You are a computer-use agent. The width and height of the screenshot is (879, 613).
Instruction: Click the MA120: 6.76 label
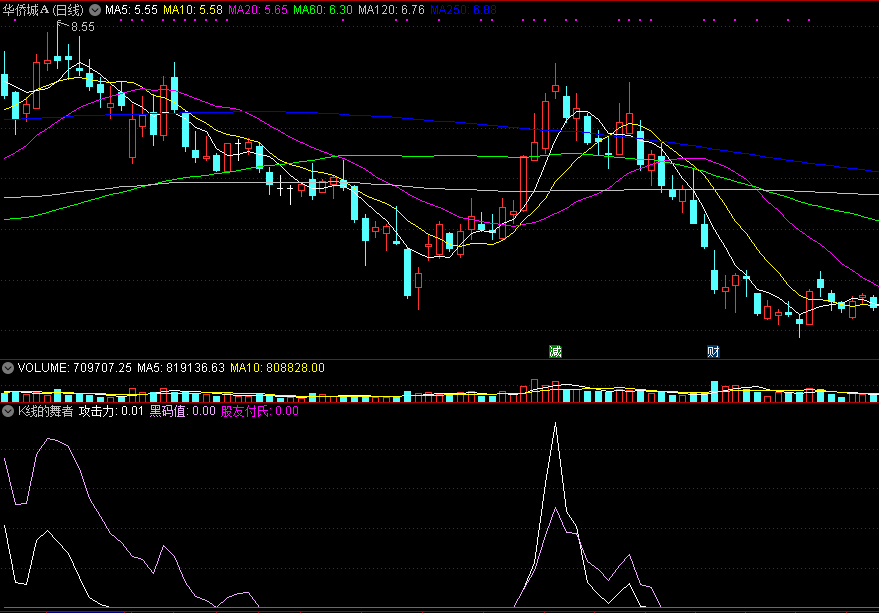tap(391, 10)
